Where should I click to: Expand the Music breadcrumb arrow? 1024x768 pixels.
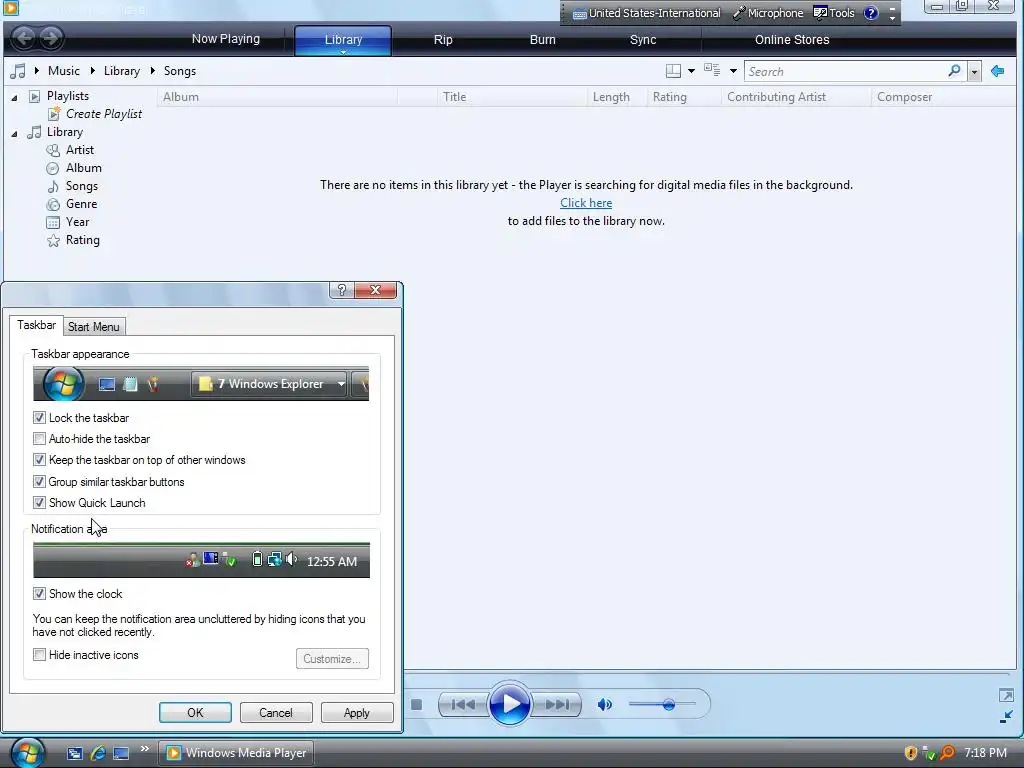(93, 71)
